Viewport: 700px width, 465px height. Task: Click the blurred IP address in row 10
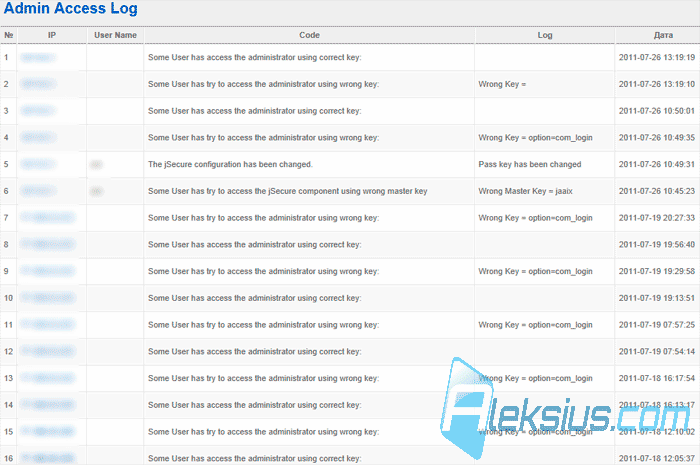(x=48, y=298)
